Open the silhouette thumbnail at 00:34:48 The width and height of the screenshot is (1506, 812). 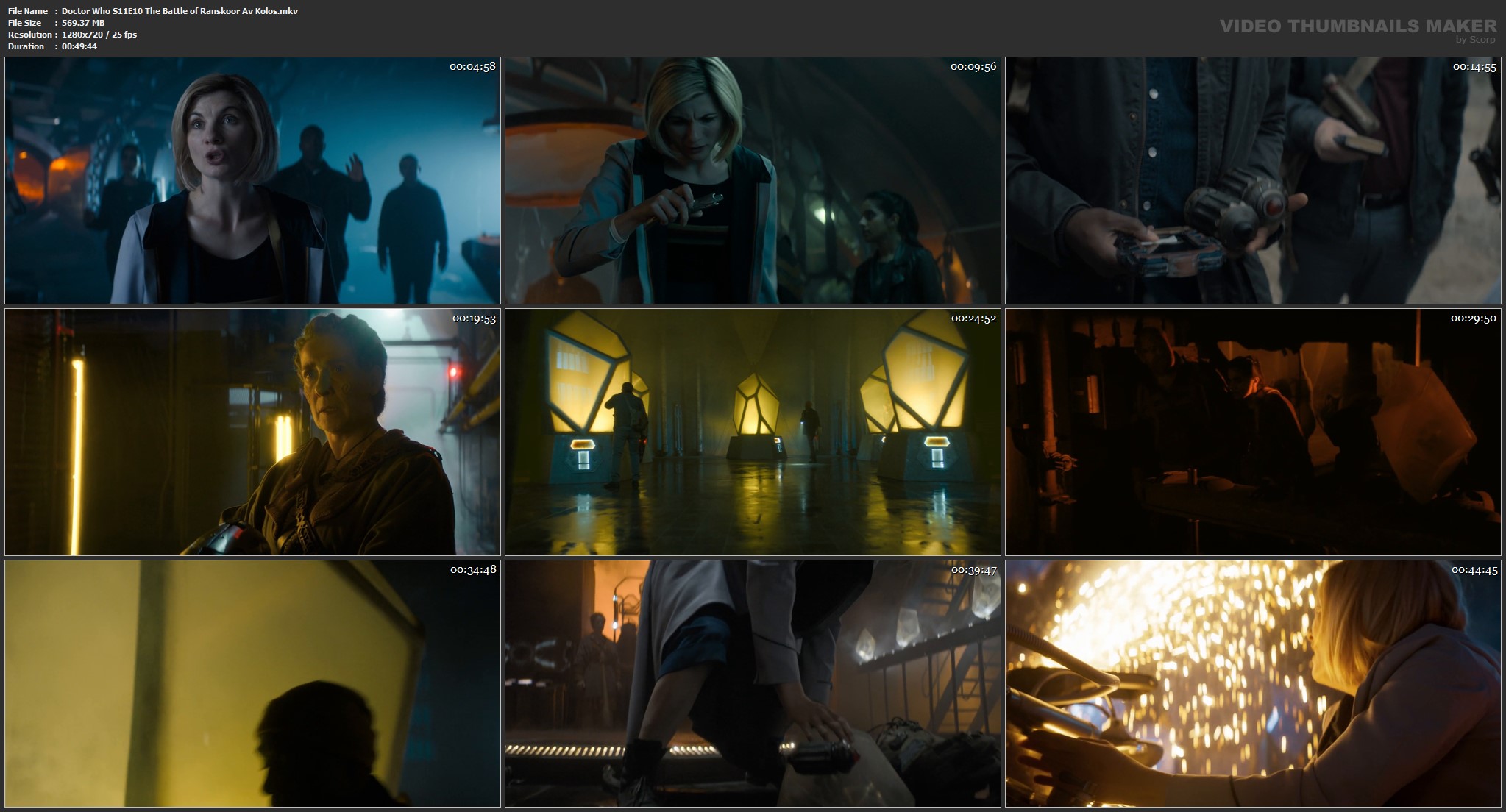tap(252, 684)
